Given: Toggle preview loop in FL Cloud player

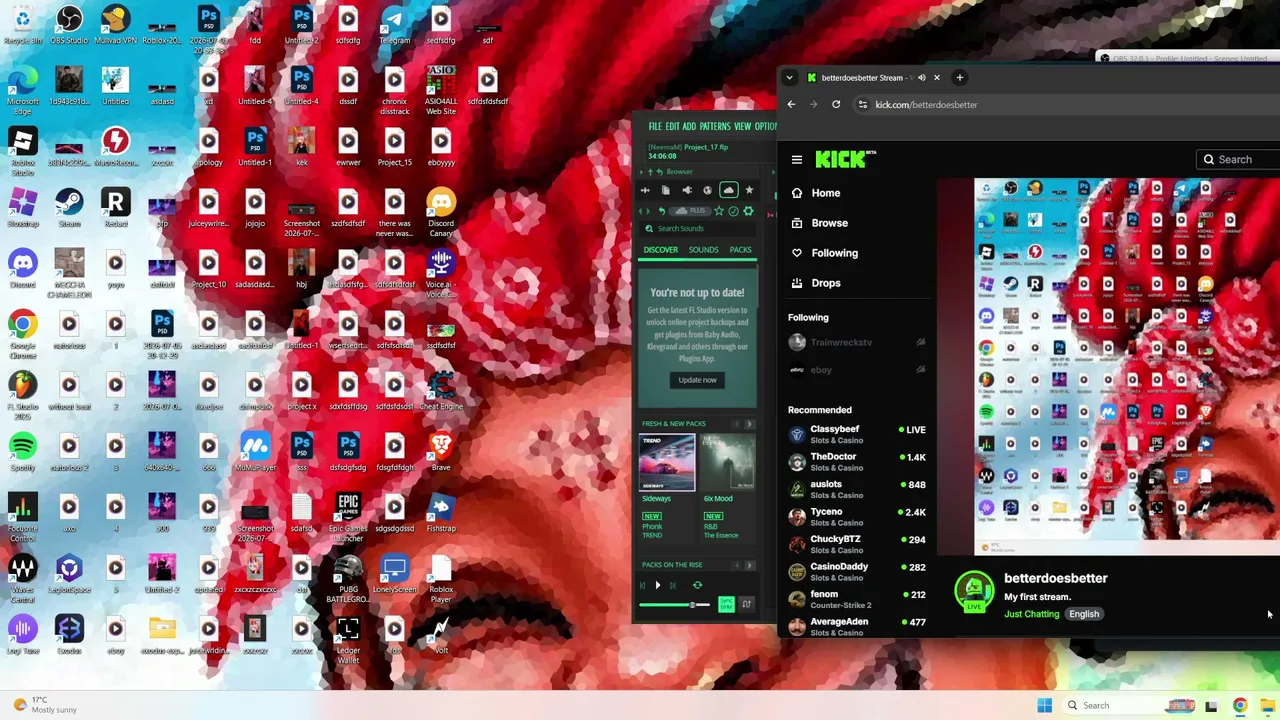Looking at the screenshot, I should pos(697,585).
